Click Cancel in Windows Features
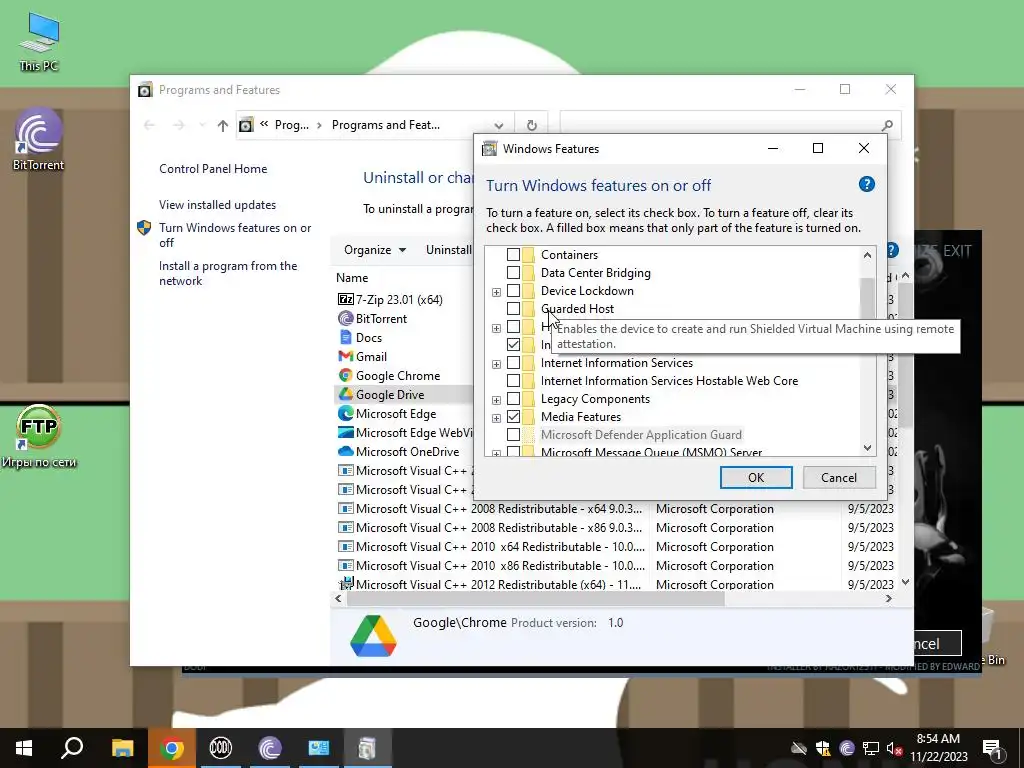This screenshot has width=1024, height=768. click(x=839, y=477)
